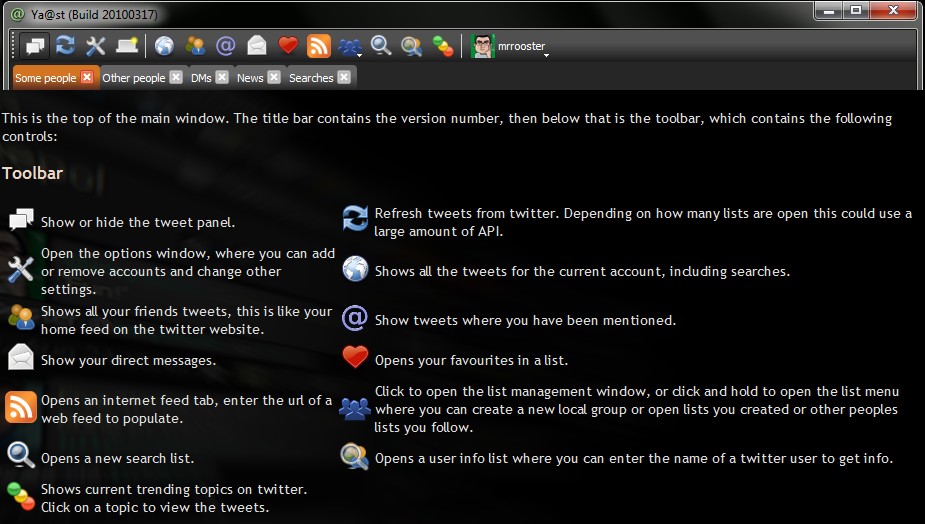
Task: Open friends tweets from the toolbar people icon
Action: pos(195,45)
